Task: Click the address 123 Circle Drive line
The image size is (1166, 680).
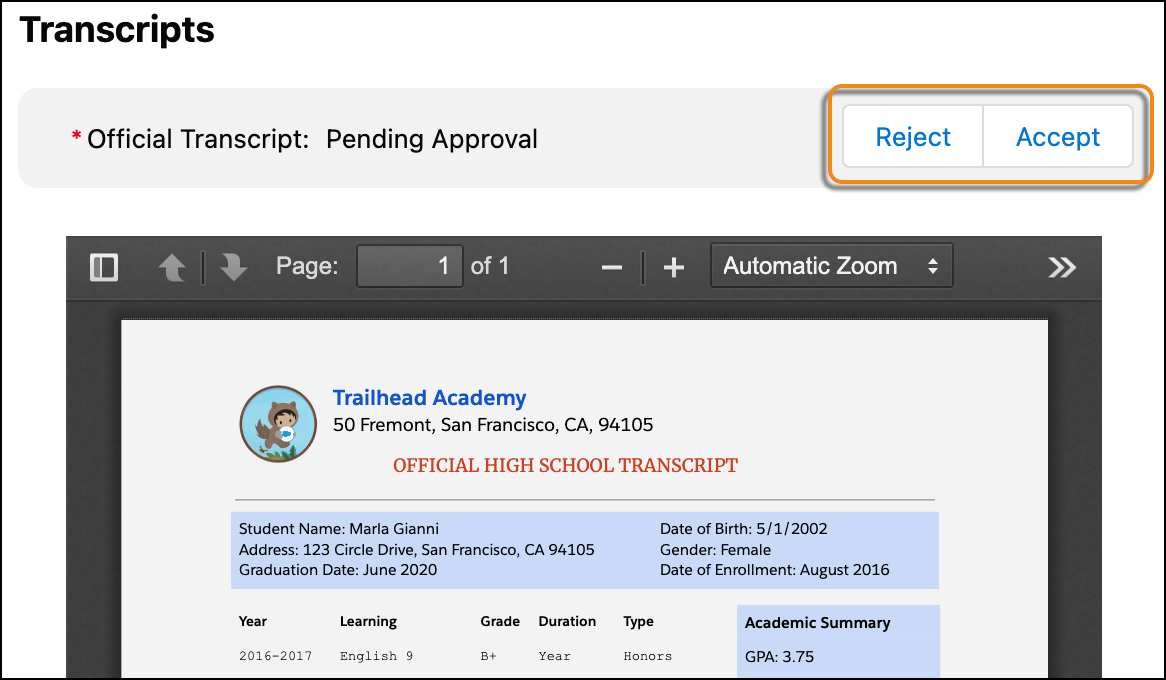Action: [416, 550]
